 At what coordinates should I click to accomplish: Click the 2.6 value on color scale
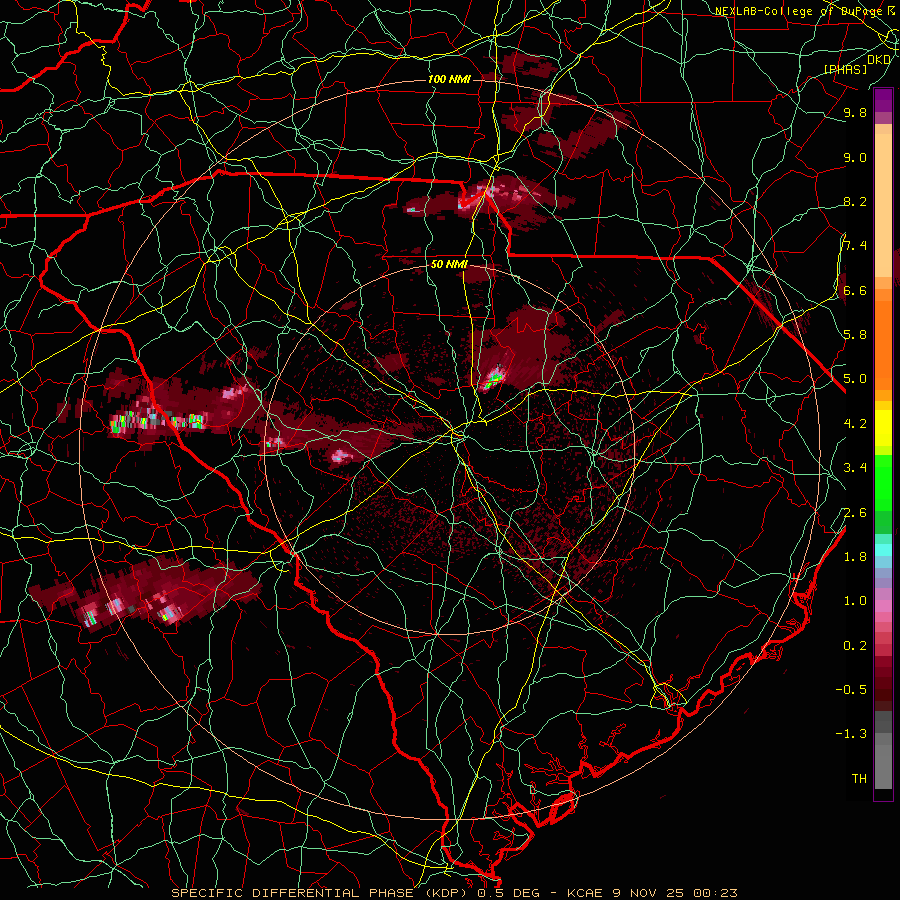coord(855,513)
